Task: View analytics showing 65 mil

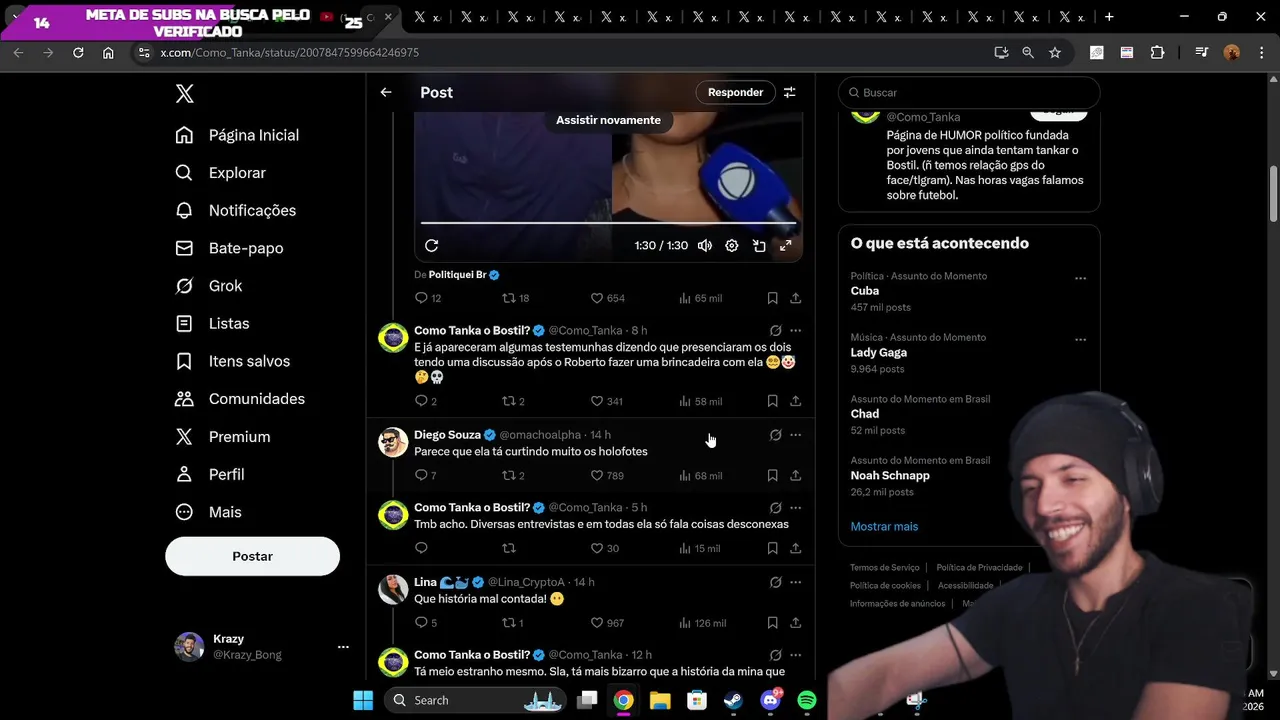Action: click(x=700, y=298)
